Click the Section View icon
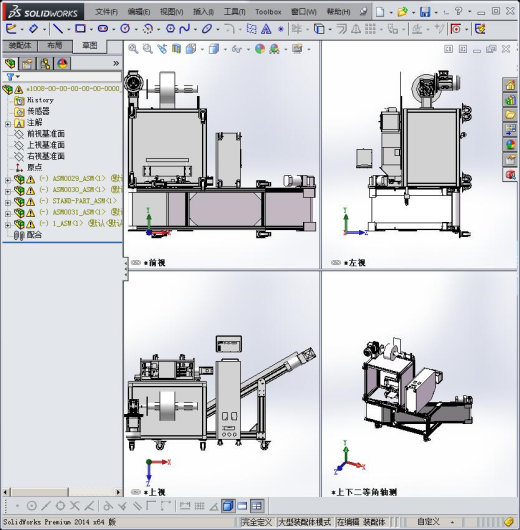Image resolution: width=520 pixels, height=530 pixels. pyautogui.click(x=176, y=49)
